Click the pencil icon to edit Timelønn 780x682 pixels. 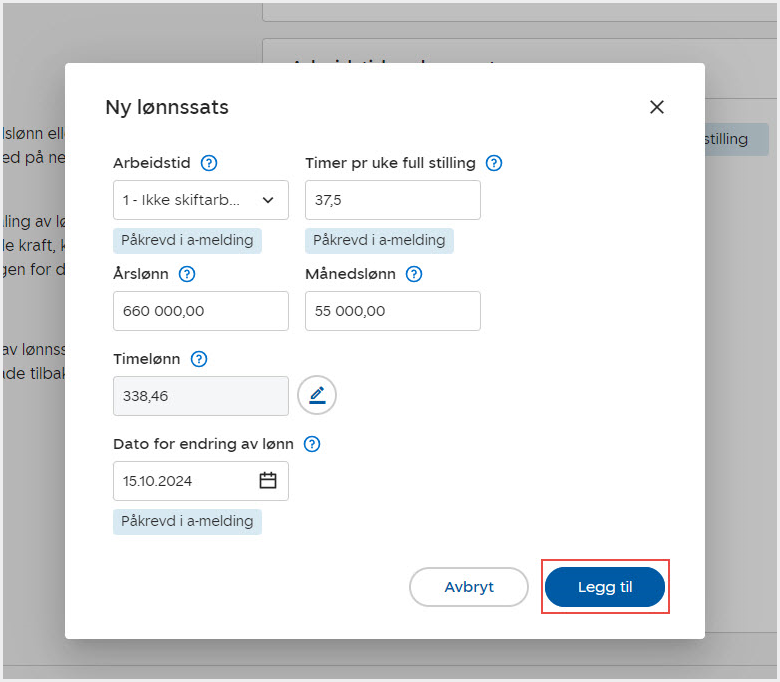click(x=317, y=395)
